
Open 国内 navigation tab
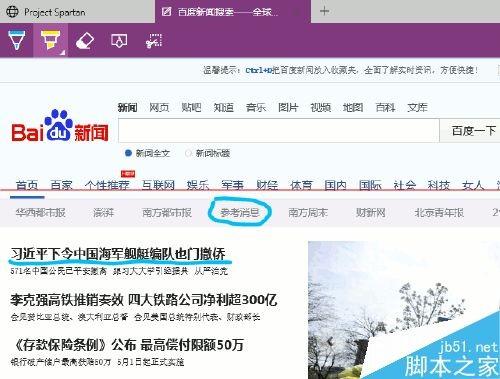(x=336, y=185)
